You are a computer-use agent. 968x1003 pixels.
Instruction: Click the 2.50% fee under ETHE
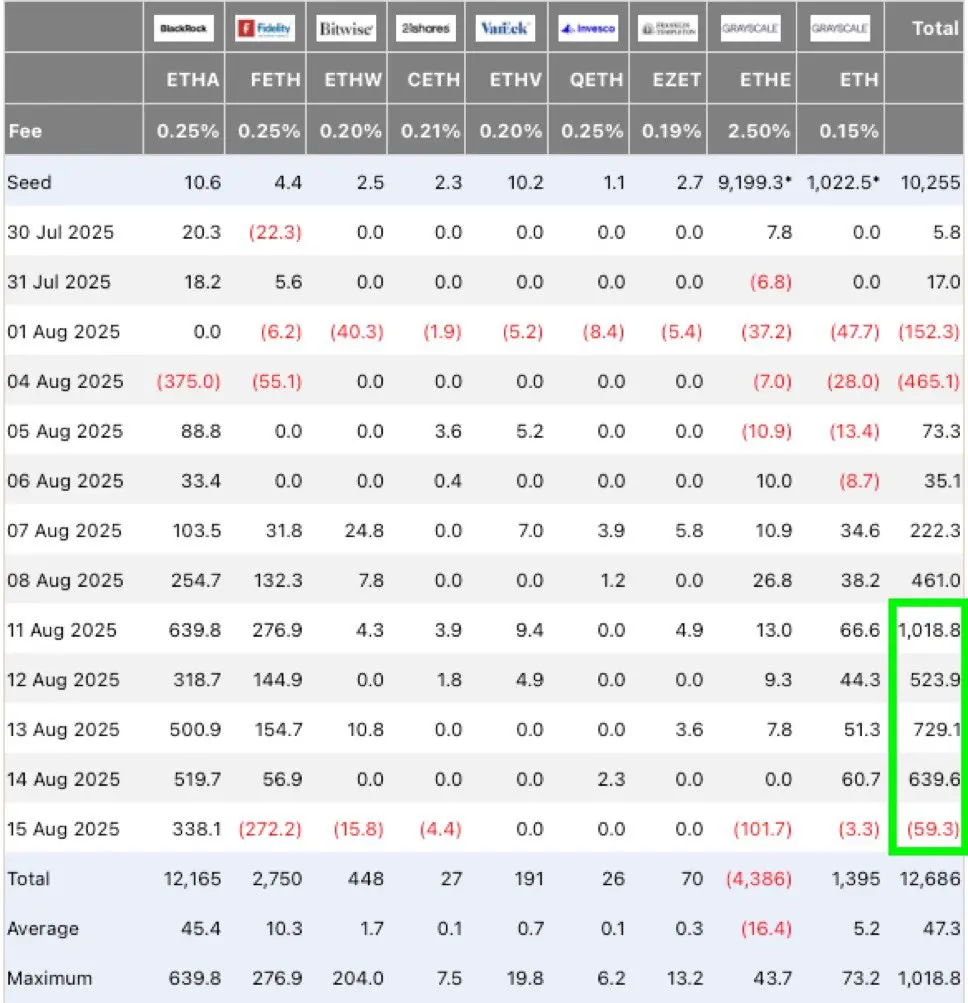click(759, 130)
